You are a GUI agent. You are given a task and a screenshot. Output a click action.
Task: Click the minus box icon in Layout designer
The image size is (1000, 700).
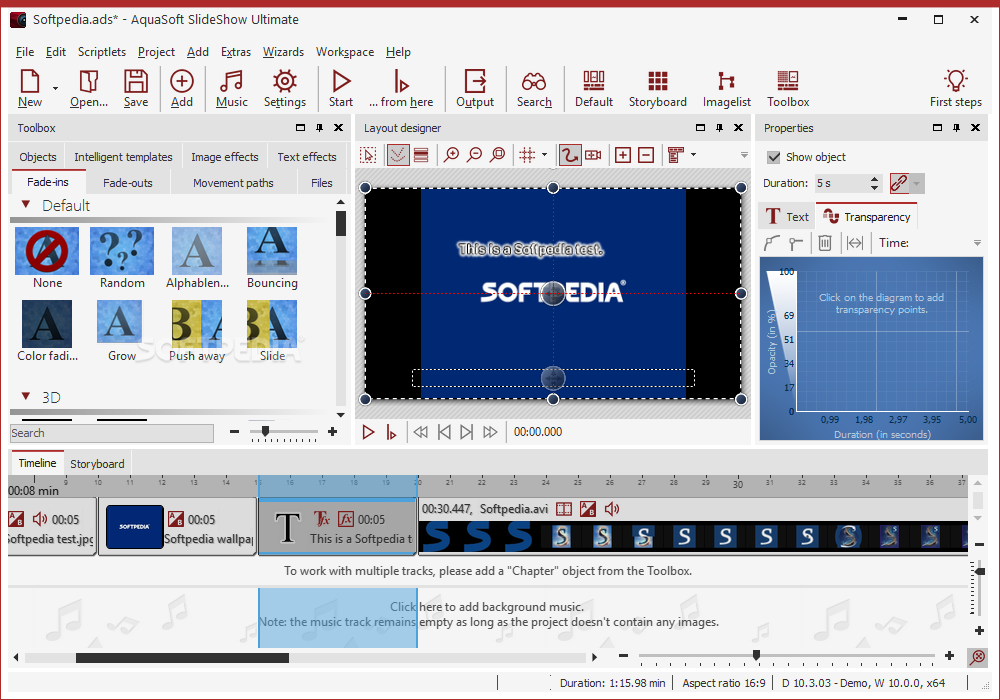coord(646,155)
